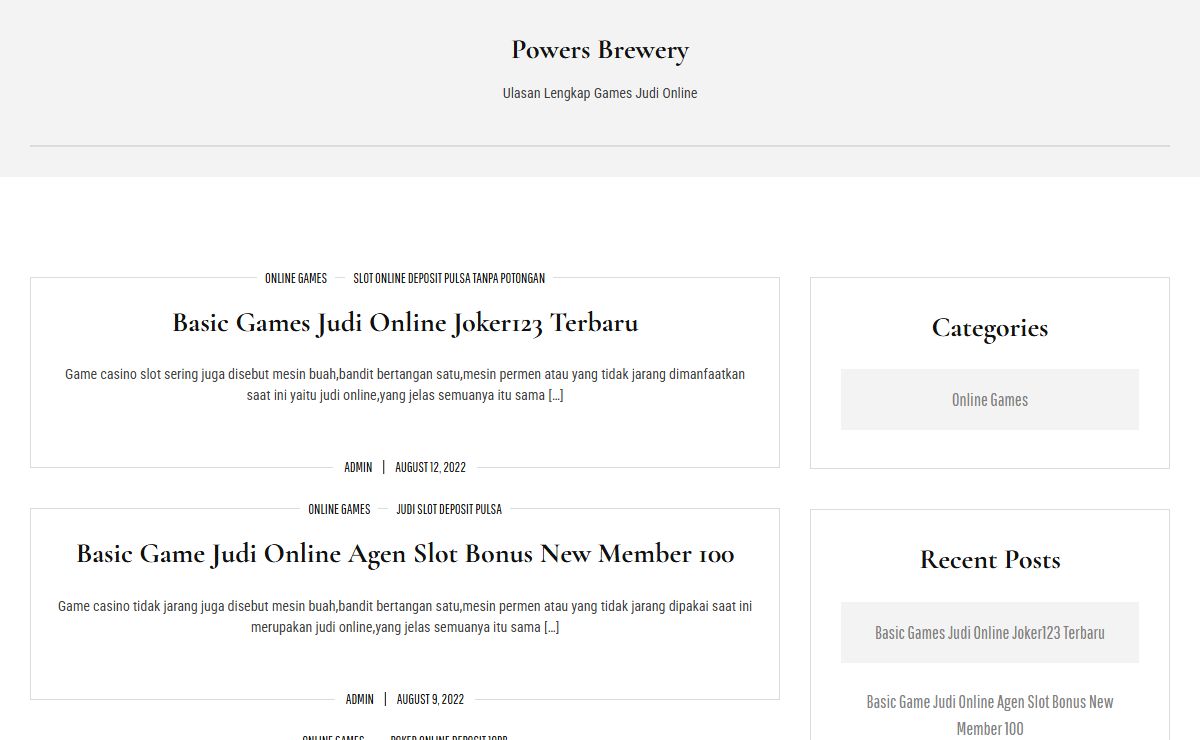Open the August 9, 2022 date link

tap(430, 699)
